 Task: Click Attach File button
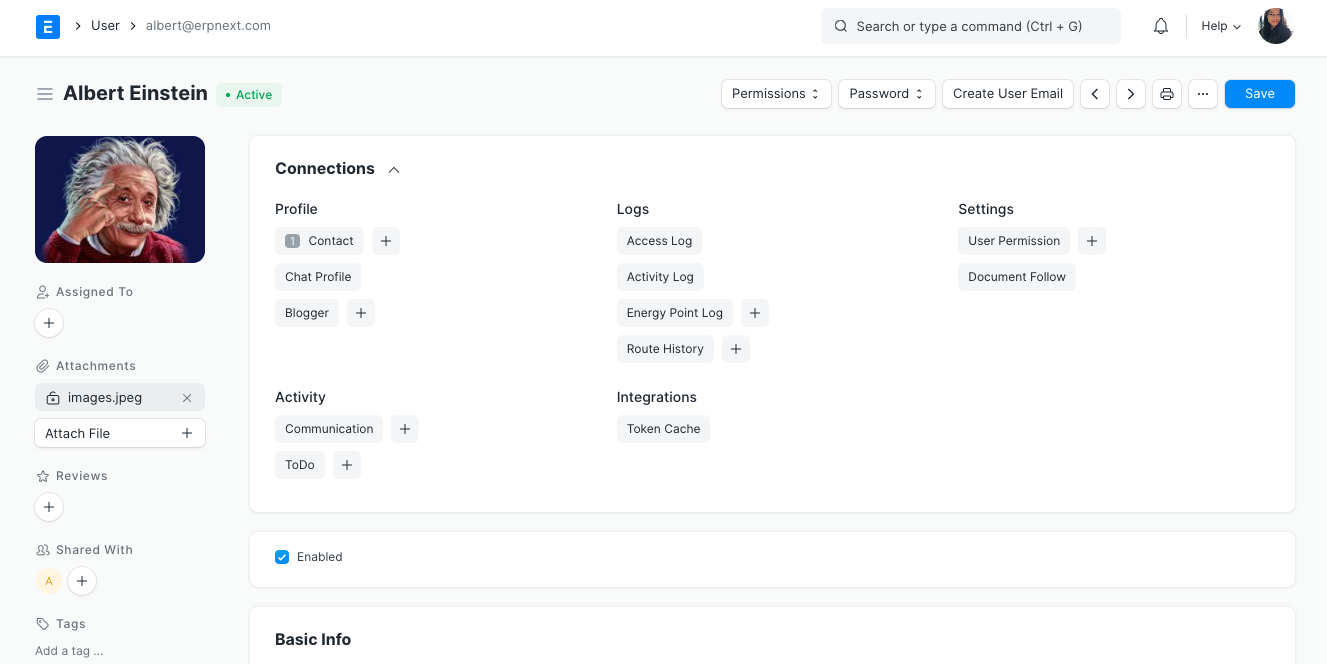120,433
